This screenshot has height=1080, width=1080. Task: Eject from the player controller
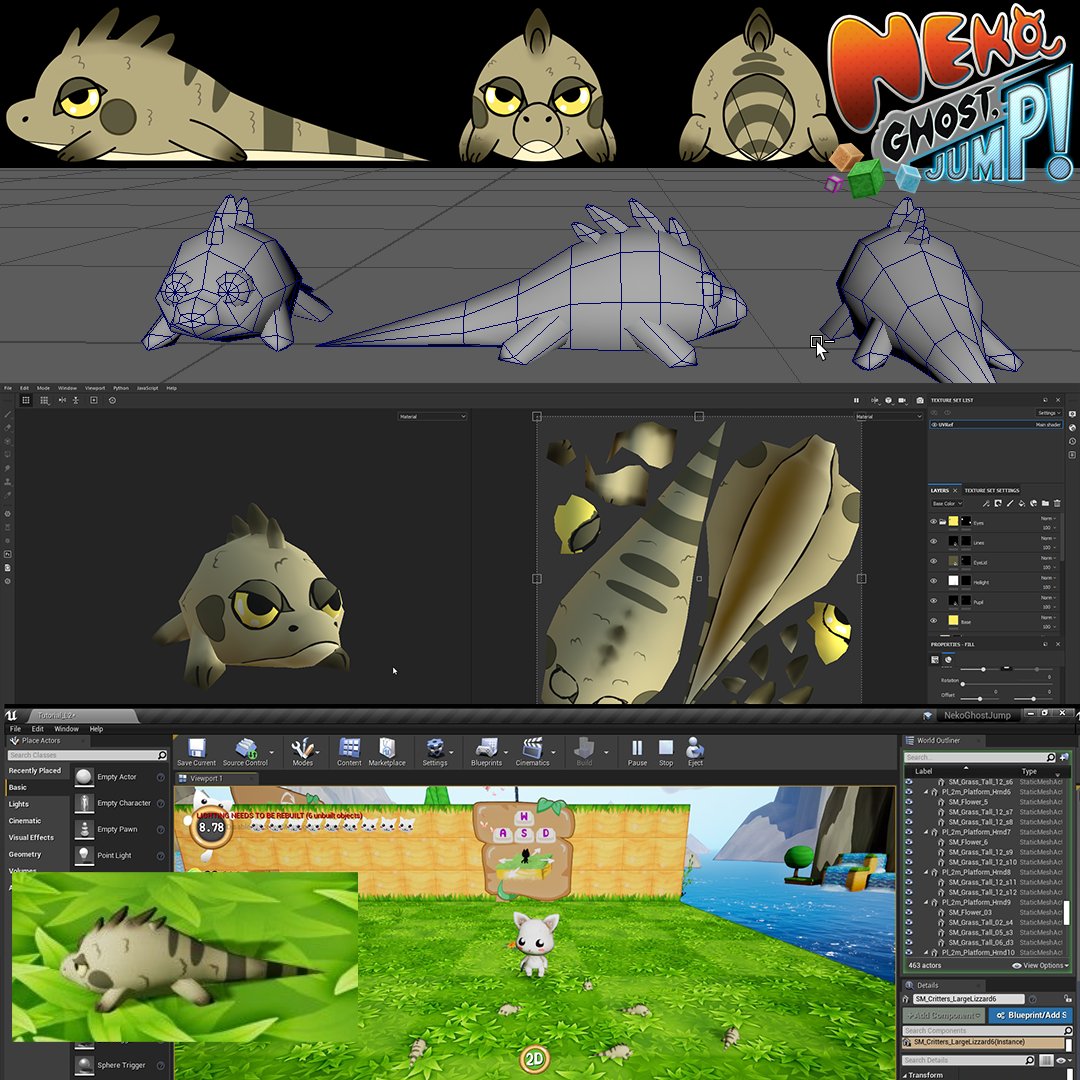point(695,751)
